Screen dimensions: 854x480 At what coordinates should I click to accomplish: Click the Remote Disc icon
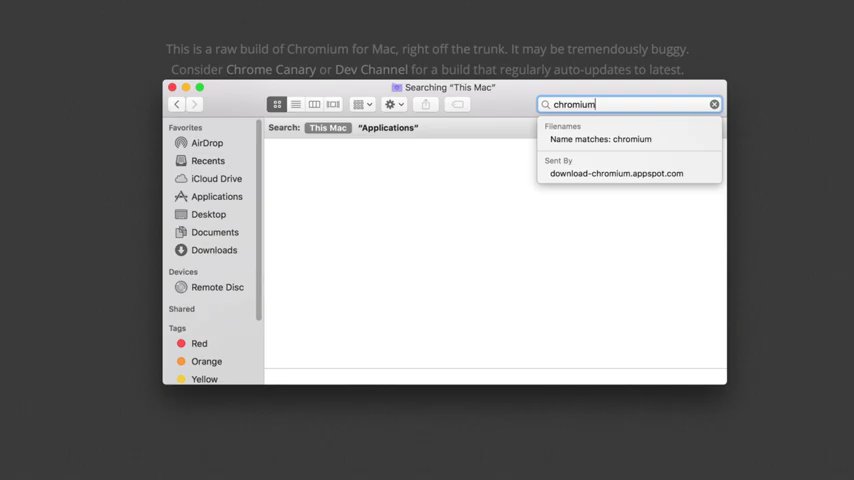(181, 287)
